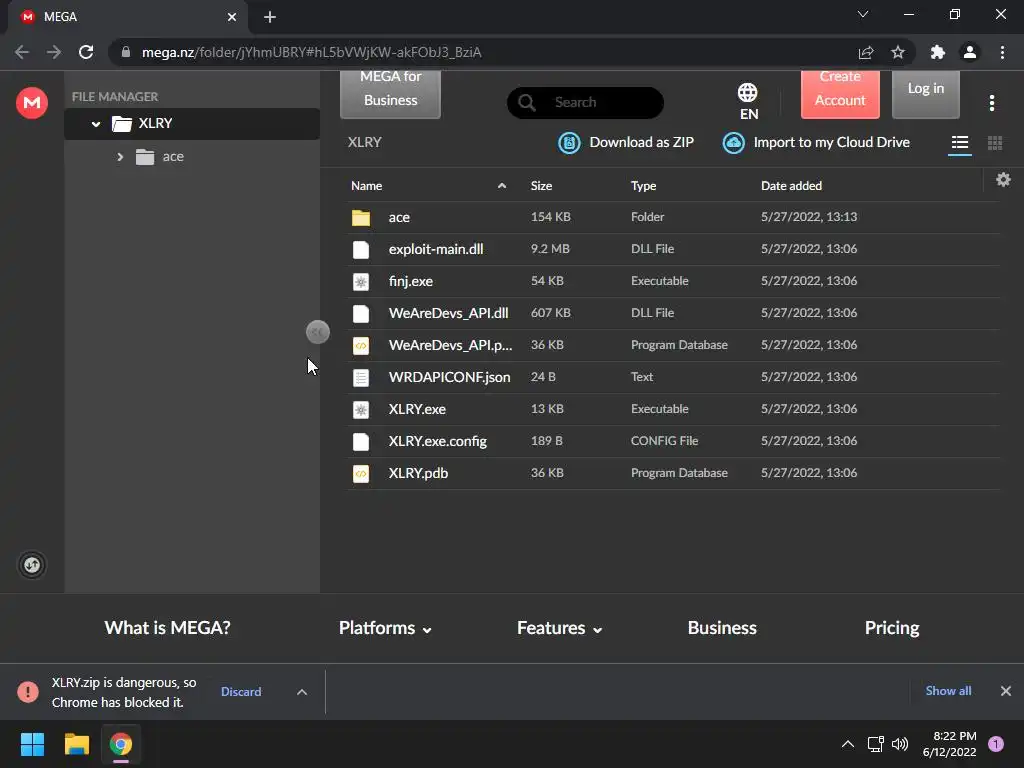
Task: Open the XLRY.zip download options arrow
Action: 302,692
